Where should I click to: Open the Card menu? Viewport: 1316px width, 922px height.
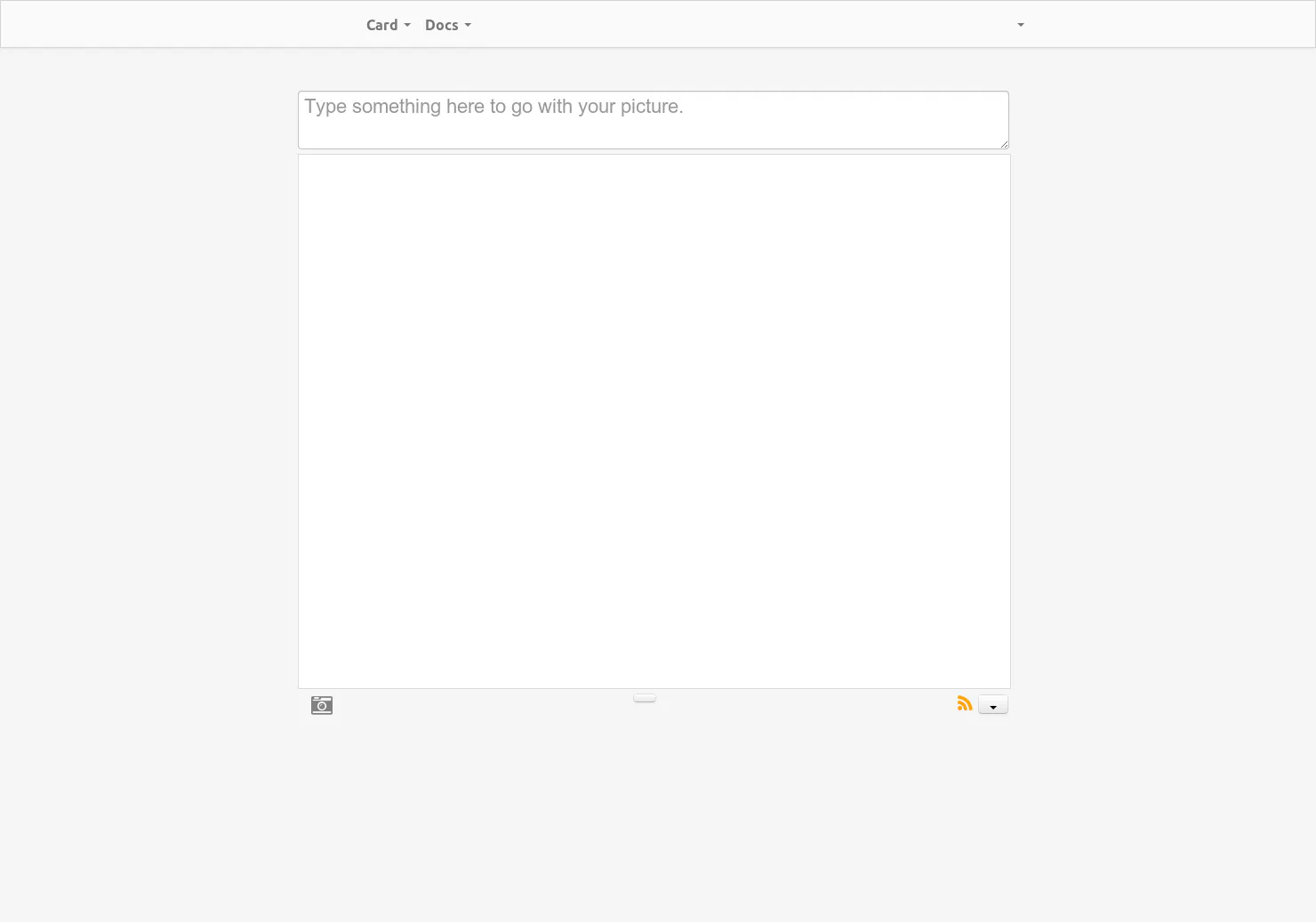point(389,25)
